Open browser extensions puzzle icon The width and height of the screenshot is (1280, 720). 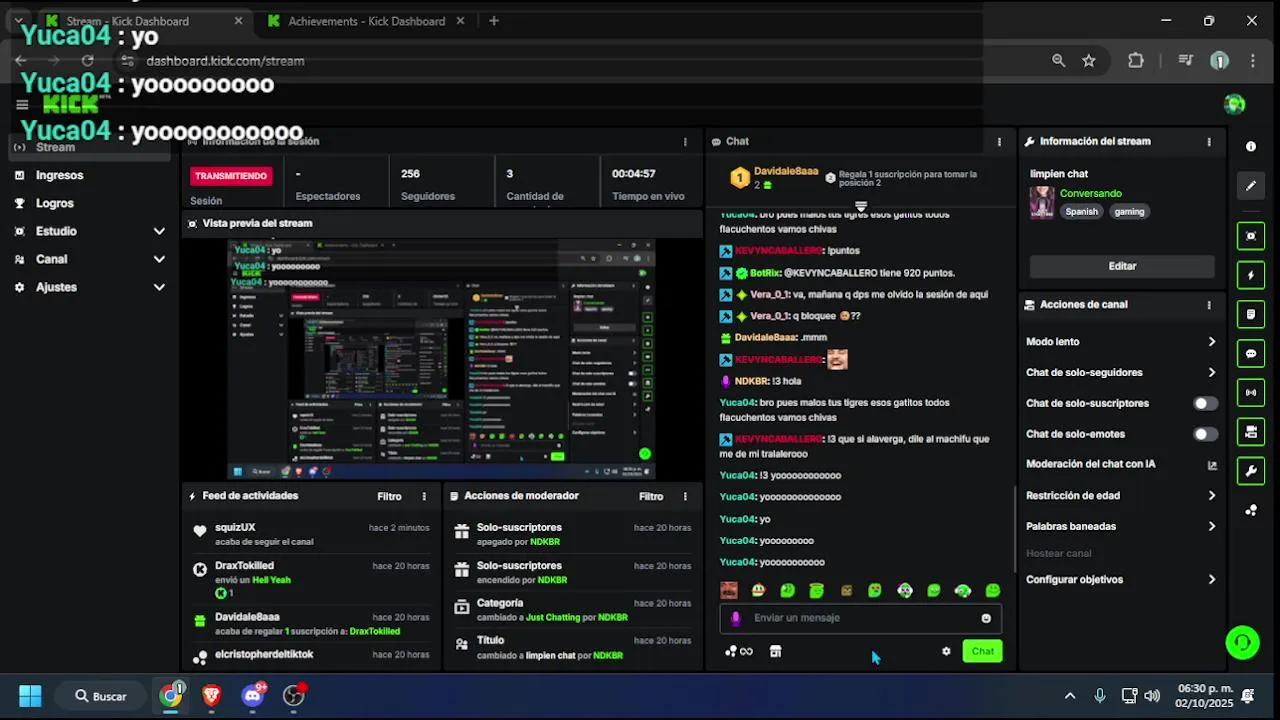pos(1136,61)
